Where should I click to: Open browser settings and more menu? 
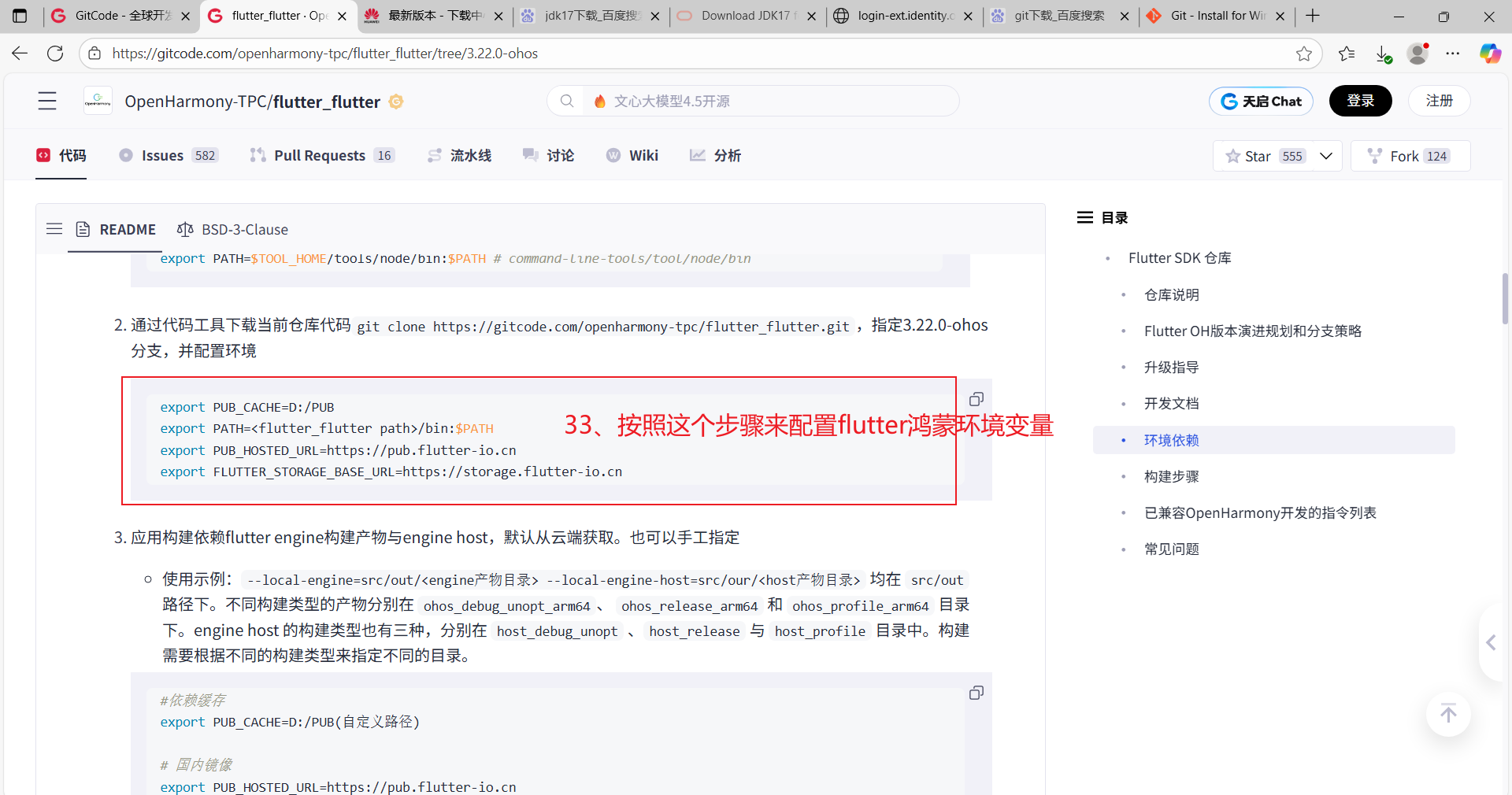1453,54
